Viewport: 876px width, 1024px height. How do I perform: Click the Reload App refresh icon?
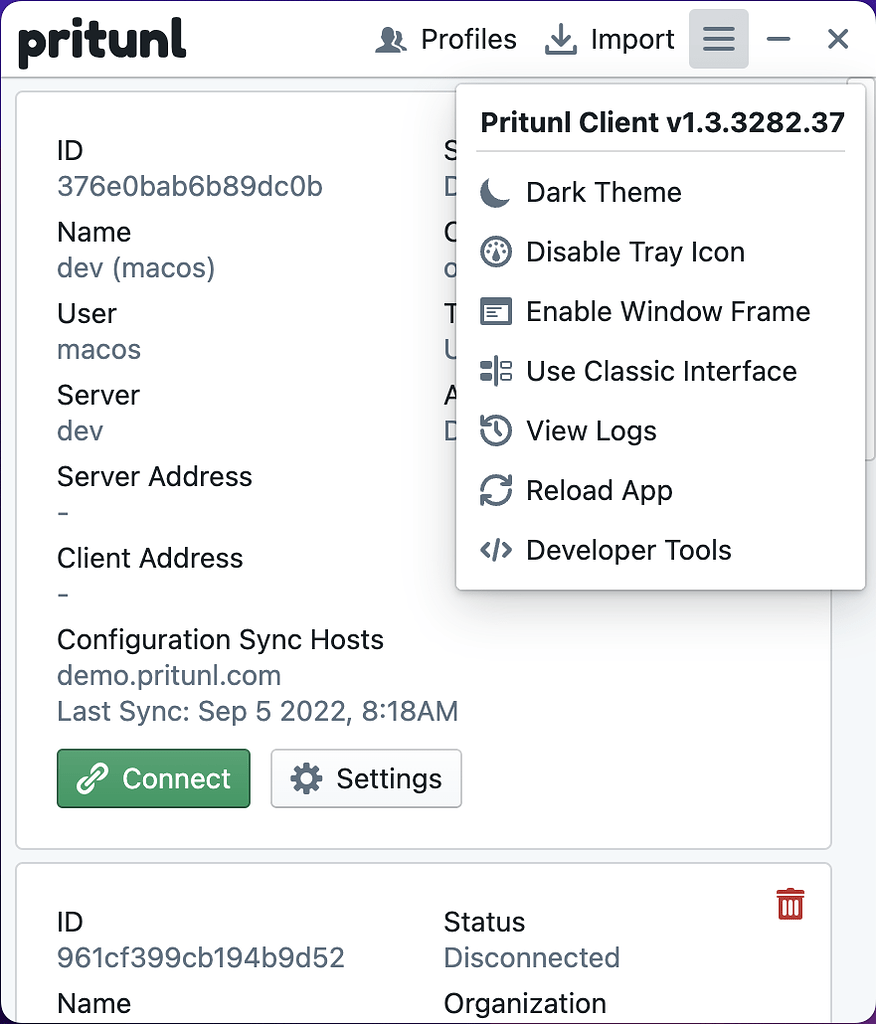point(497,490)
